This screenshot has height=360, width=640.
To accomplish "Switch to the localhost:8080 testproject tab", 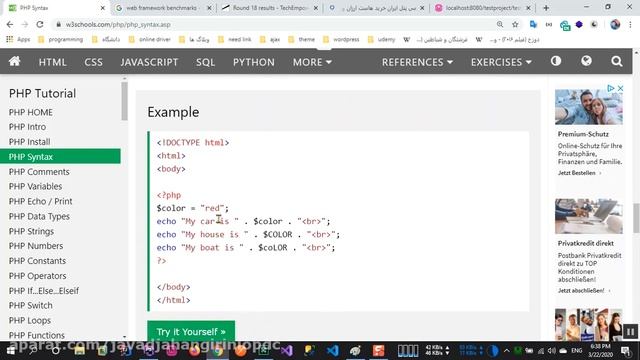I will click(482, 8).
